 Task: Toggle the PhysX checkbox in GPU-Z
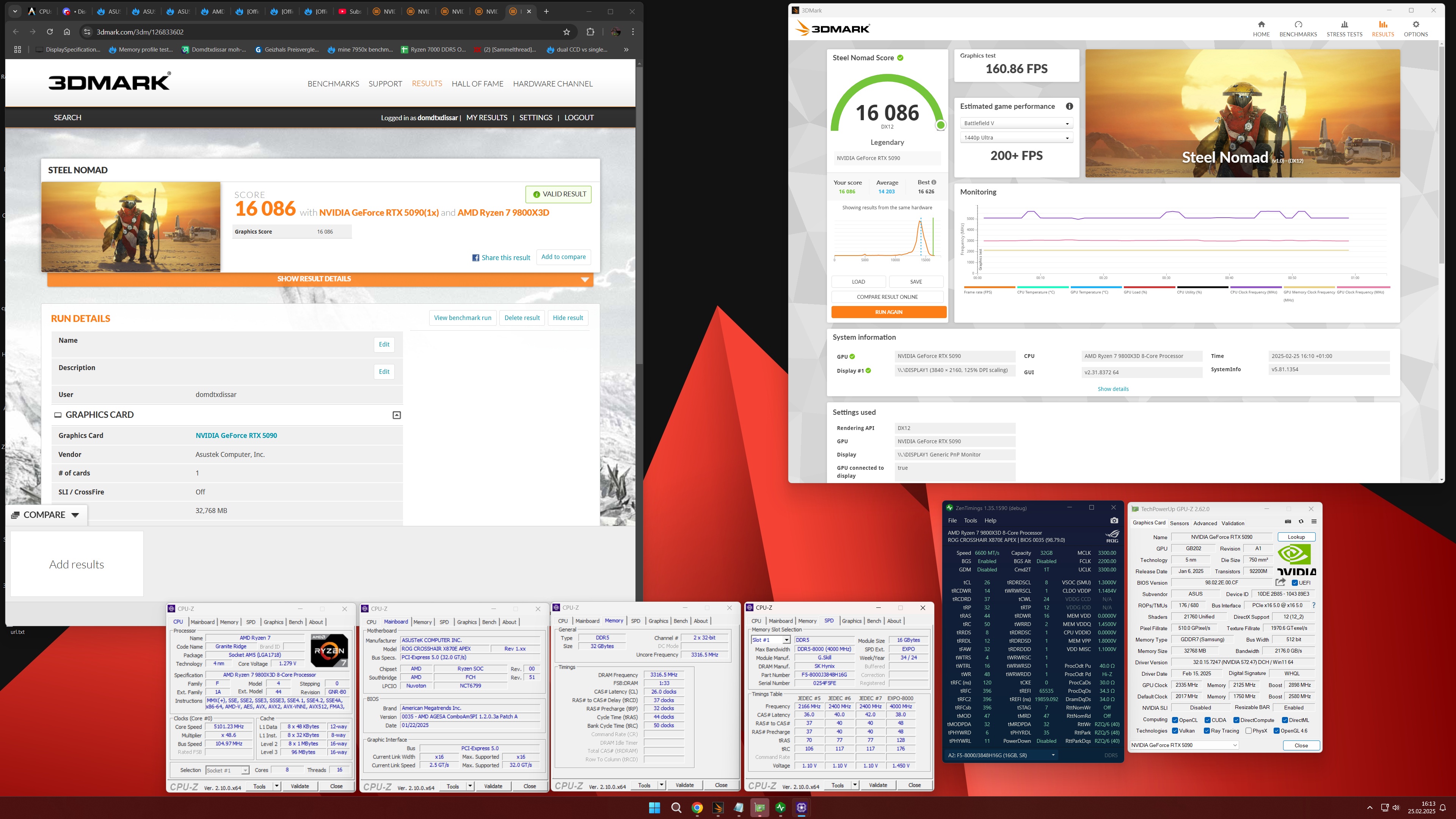[x=1249, y=731]
